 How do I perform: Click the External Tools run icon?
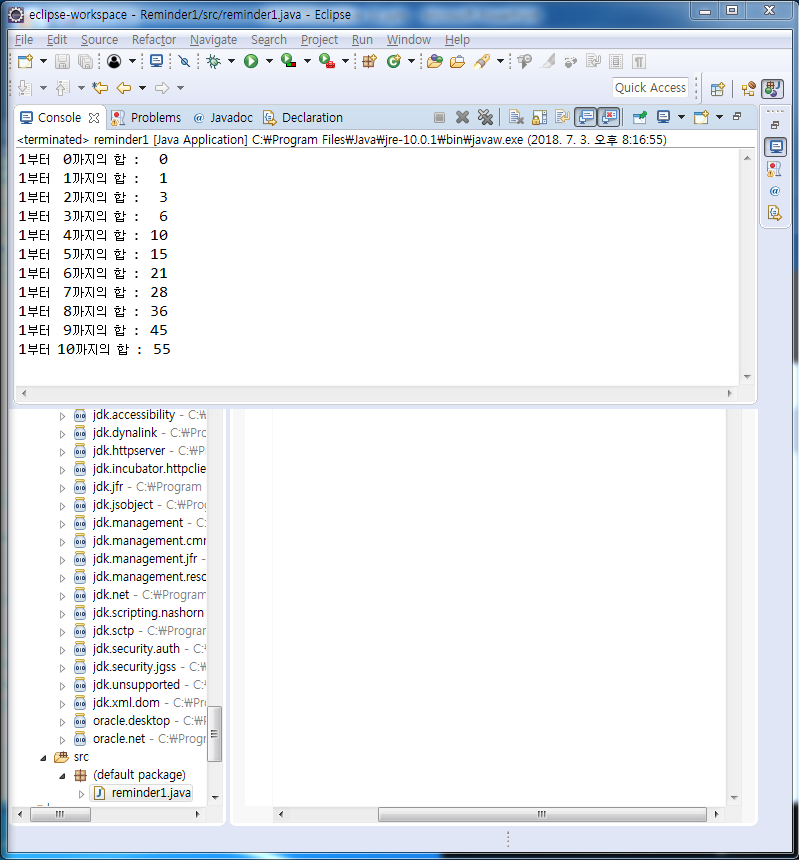[327, 61]
